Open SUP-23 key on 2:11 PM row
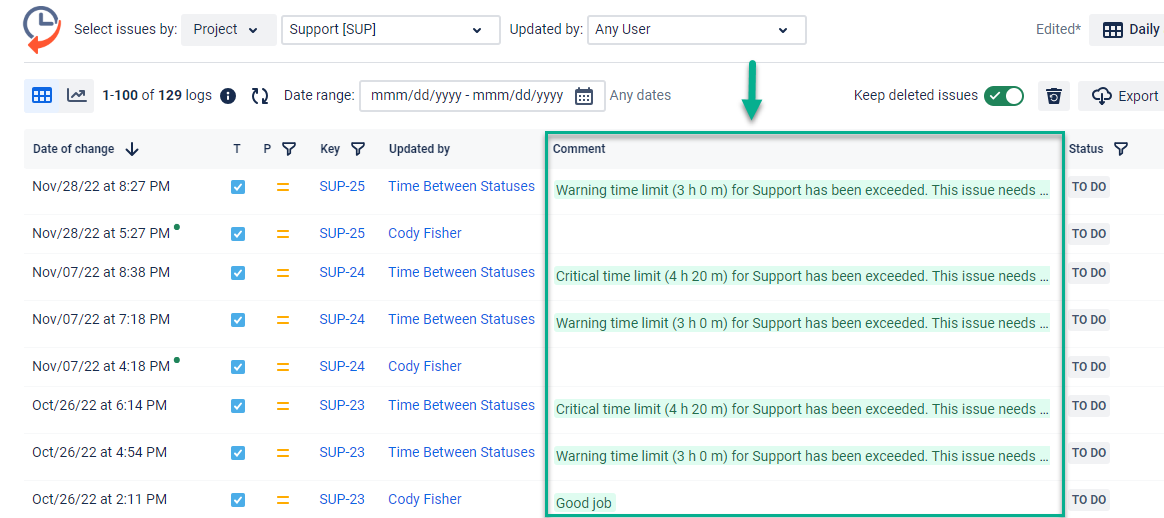This screenshot has height=518, width=1164. pos(342,499)
